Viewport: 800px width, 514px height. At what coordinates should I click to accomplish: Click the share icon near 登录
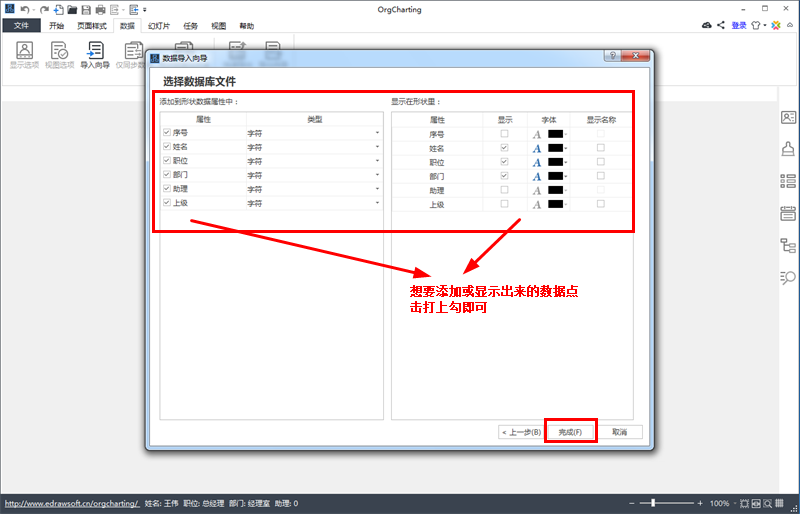[x=721, y=25]
